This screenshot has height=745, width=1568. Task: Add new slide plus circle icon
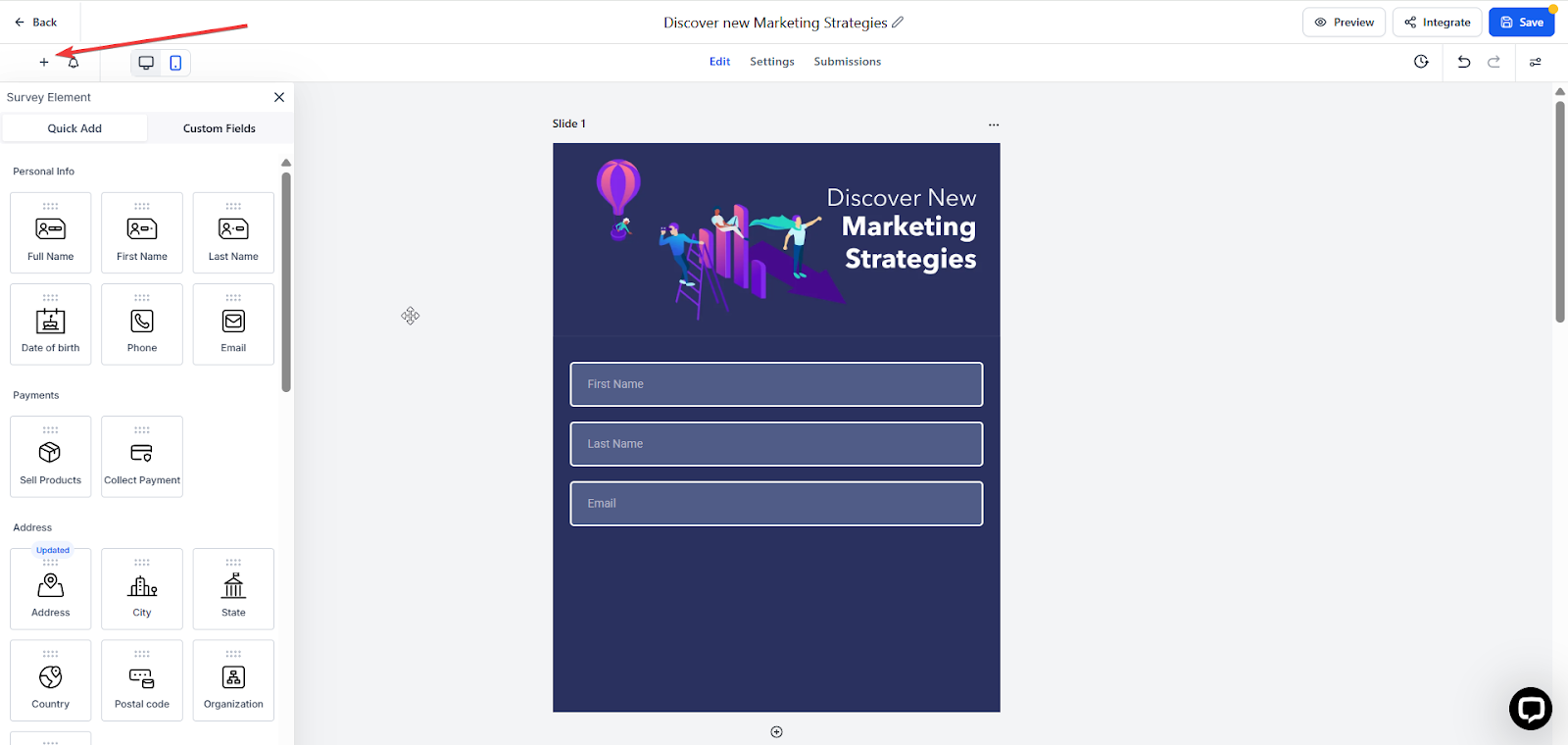click(x=776, y=732)
